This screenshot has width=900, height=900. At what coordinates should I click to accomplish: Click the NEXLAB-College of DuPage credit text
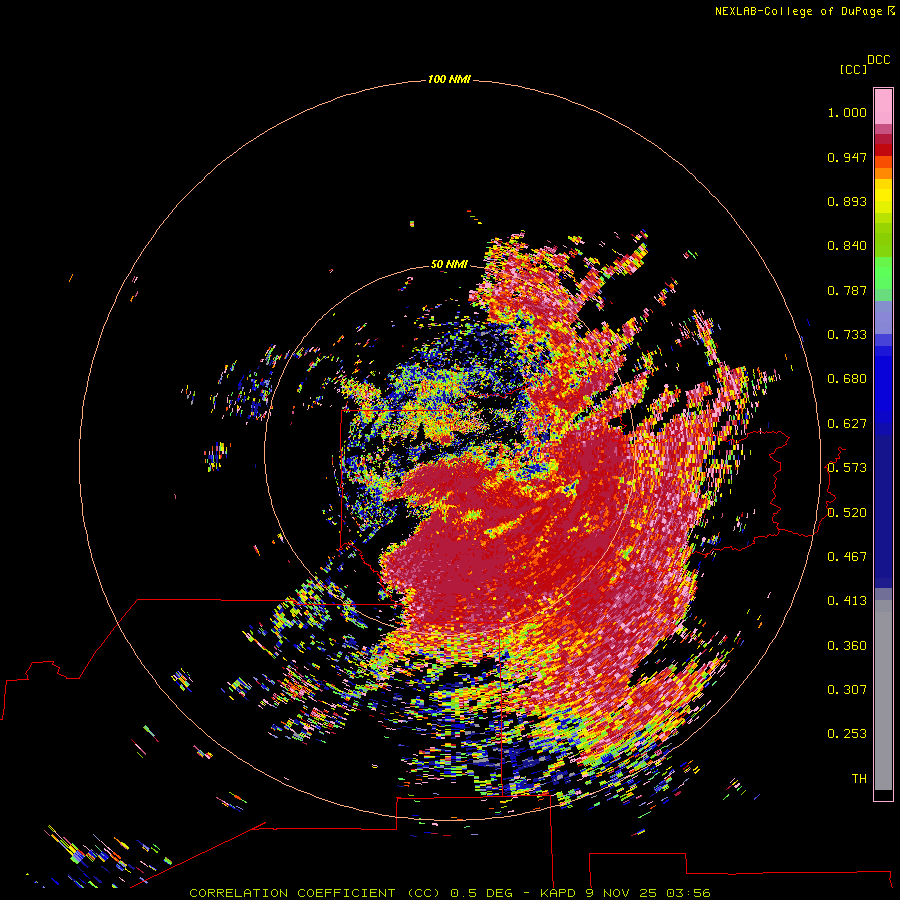(798, 11)
